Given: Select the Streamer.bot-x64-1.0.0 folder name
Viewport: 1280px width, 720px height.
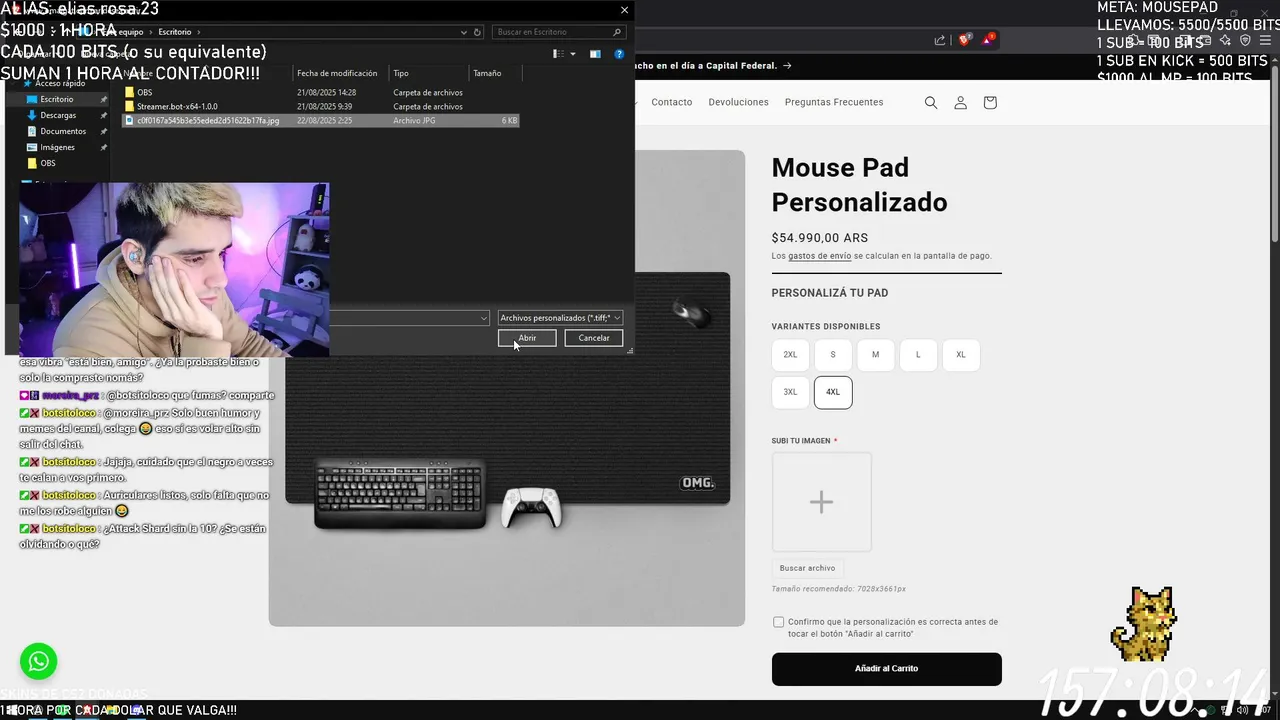Looking at the screenshot, I should coord(177,106).
